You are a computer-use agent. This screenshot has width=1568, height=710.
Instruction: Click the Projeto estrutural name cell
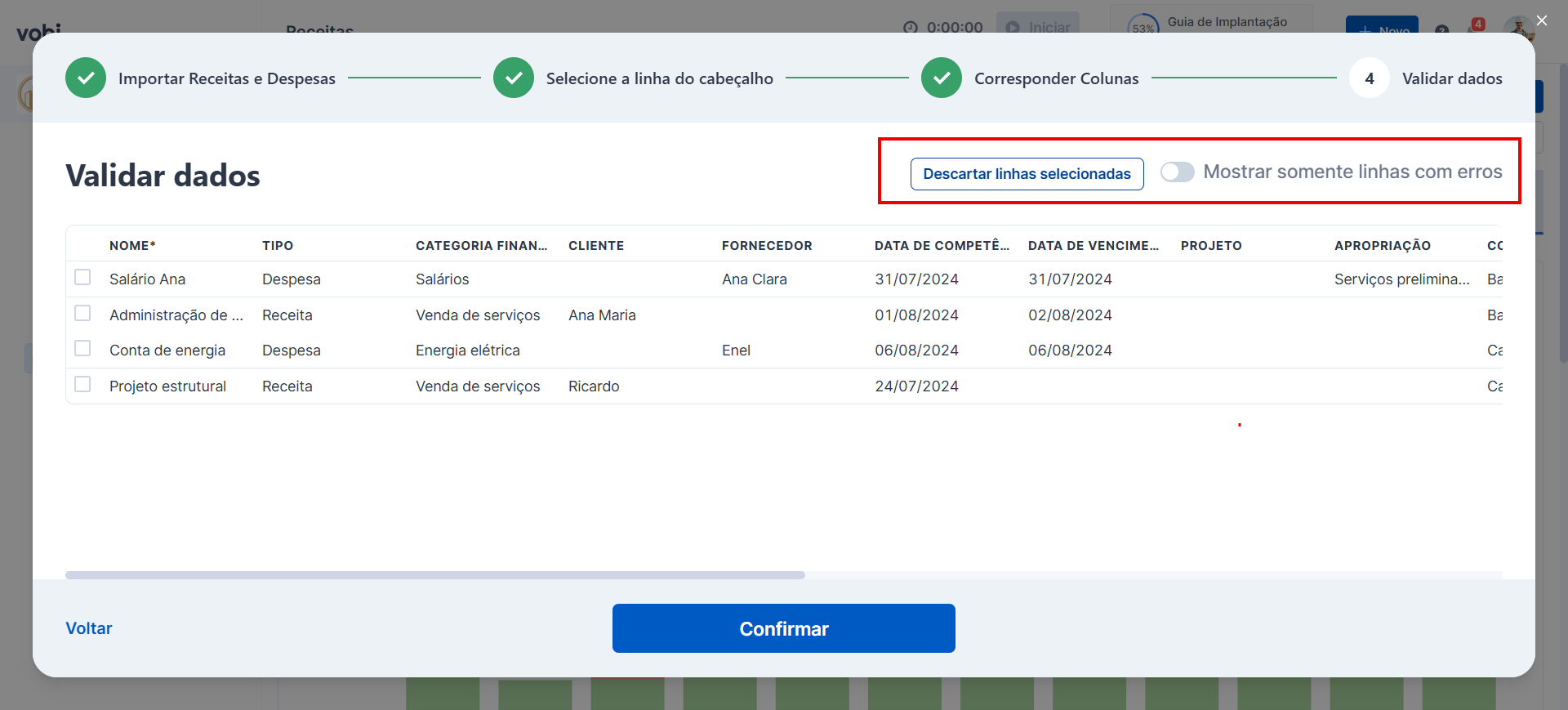(x=168, y=386)
